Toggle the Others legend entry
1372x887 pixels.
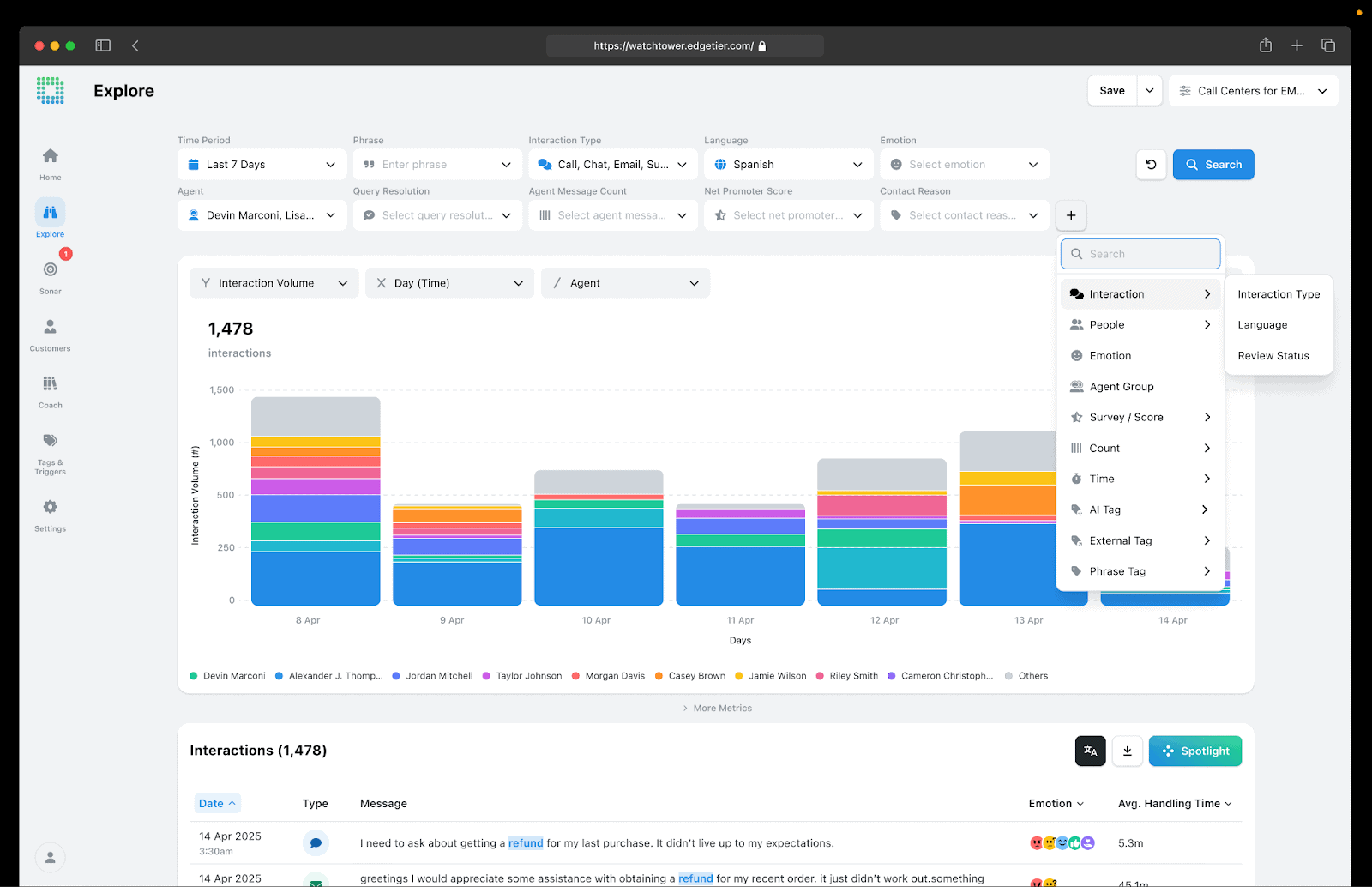[x=1026, y=676]
